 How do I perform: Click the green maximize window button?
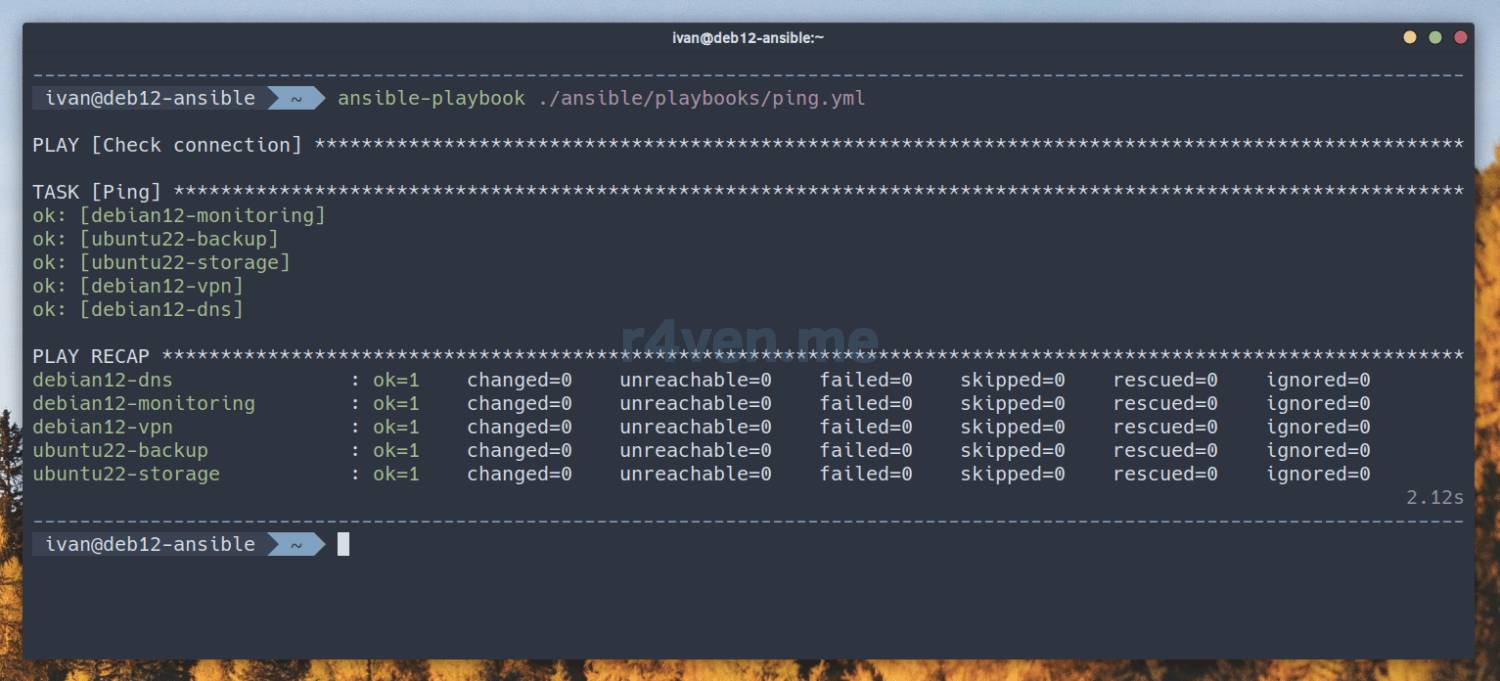[1435, 38]
